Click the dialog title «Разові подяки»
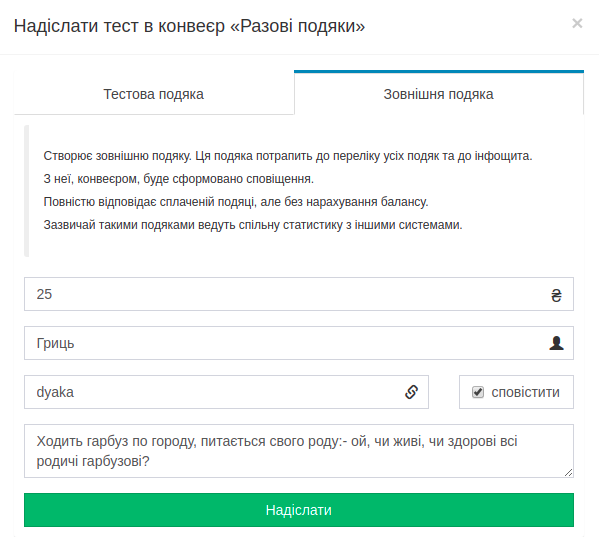 (x=189, y=26)
